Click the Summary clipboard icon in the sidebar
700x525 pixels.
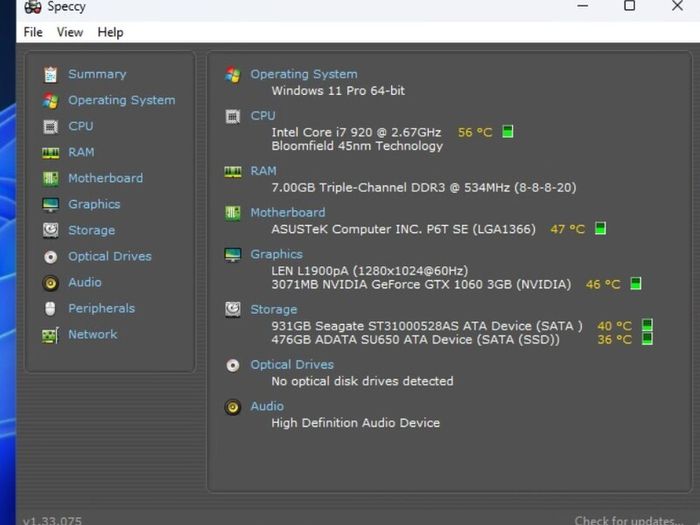click(50, 75)
